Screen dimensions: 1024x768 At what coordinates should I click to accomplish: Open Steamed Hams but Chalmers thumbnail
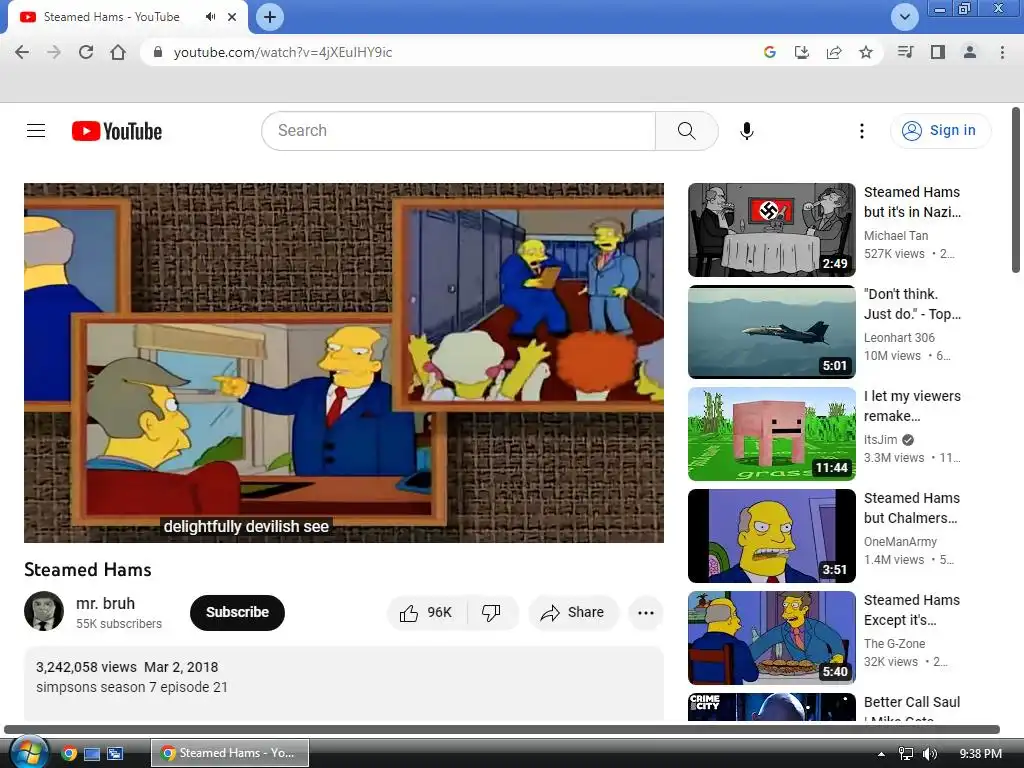(771, 536)
